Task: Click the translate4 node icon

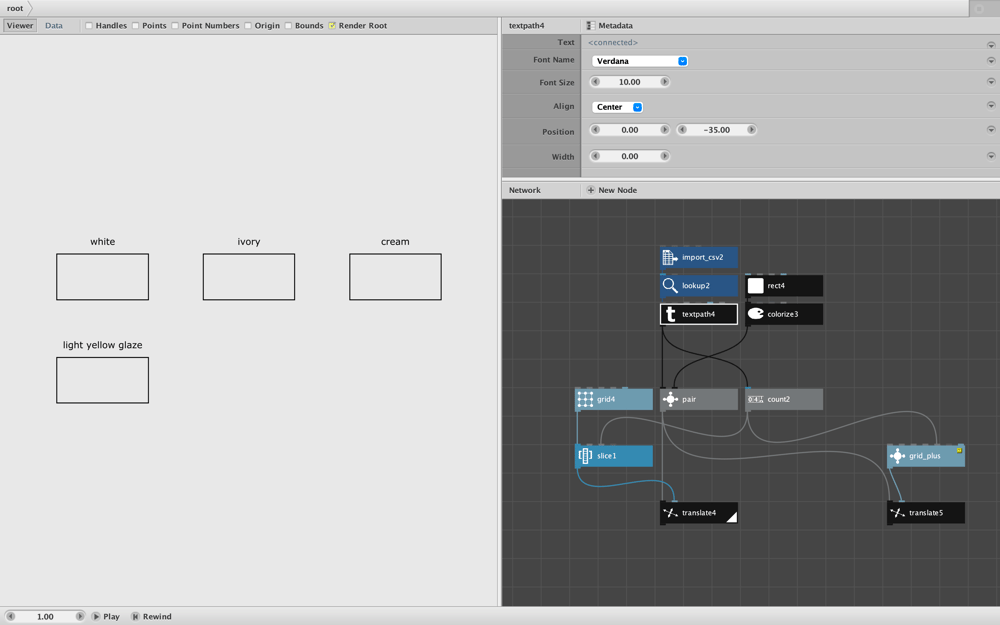Action: (670, 513)
